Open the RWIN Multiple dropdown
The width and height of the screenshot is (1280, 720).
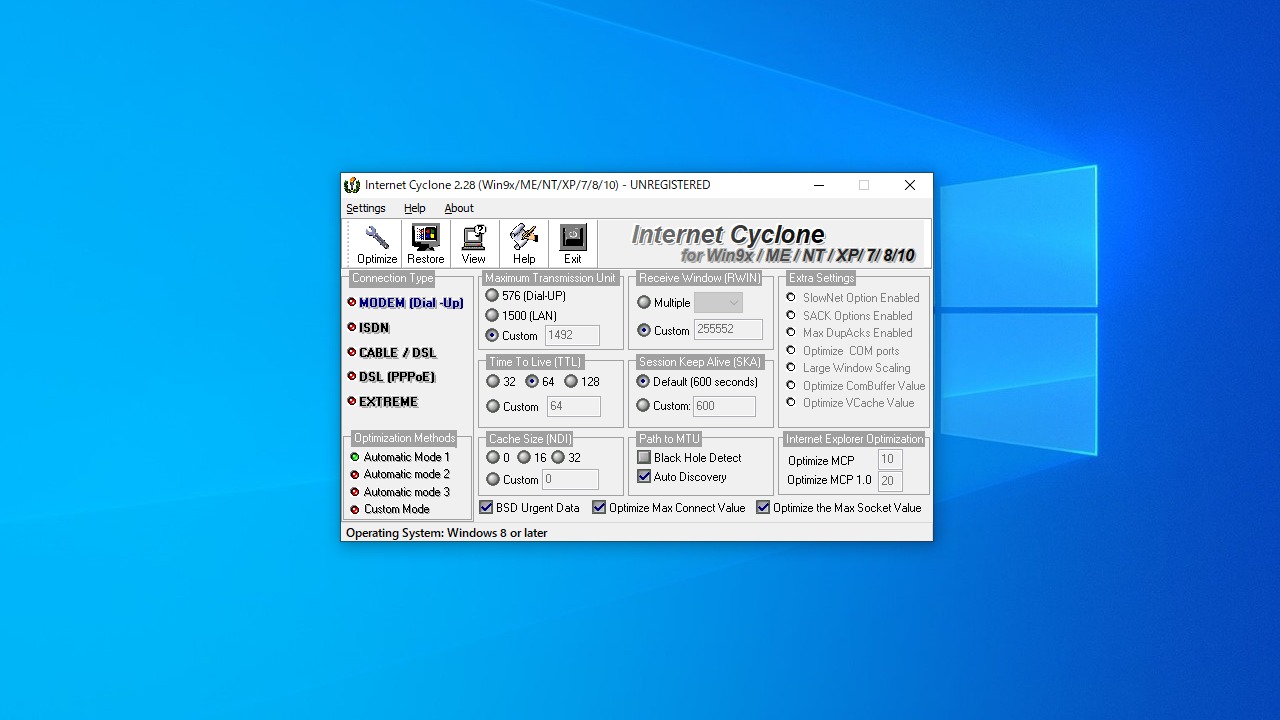pyautogui.click(x=718, y=303)
